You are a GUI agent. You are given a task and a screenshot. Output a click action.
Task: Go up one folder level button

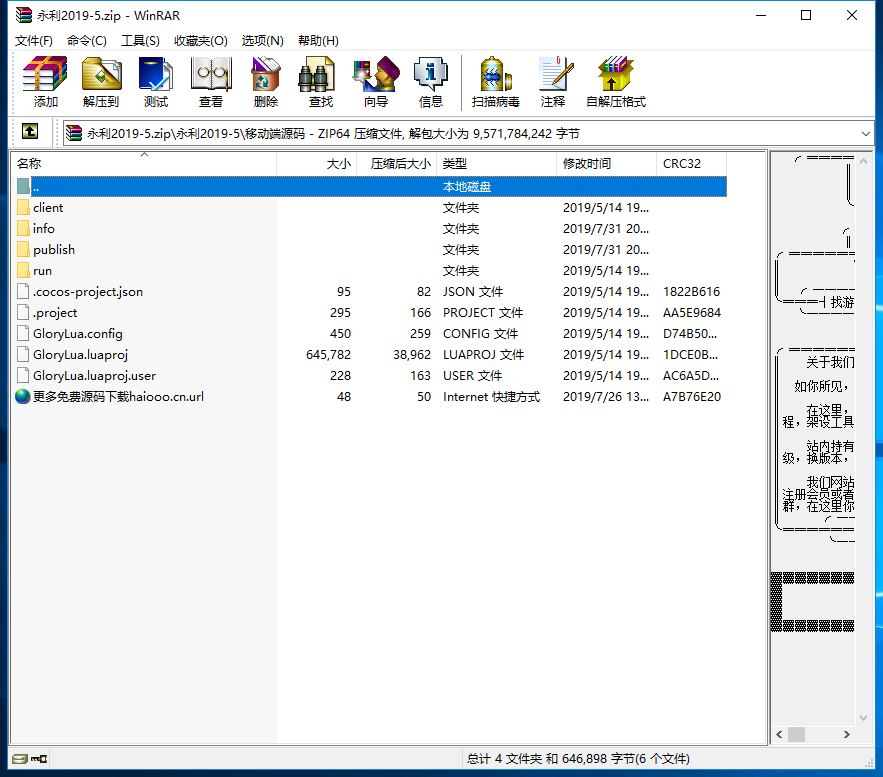tap(30, 132)
